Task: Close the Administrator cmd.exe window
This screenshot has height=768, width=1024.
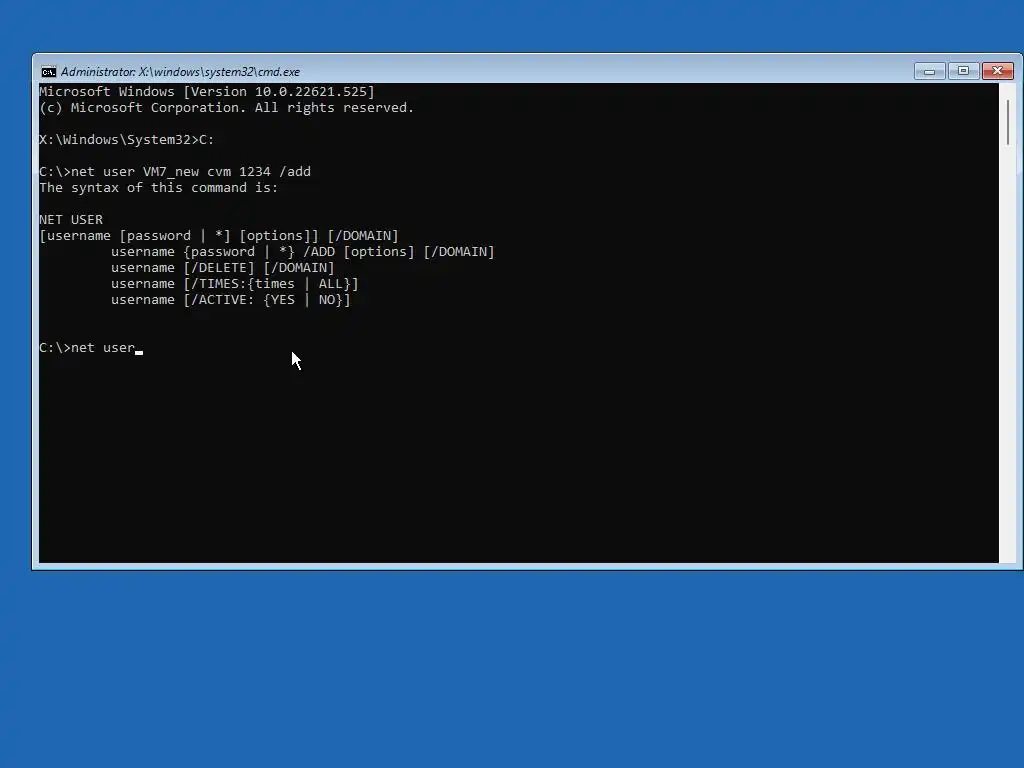Action: pos(998,71)
